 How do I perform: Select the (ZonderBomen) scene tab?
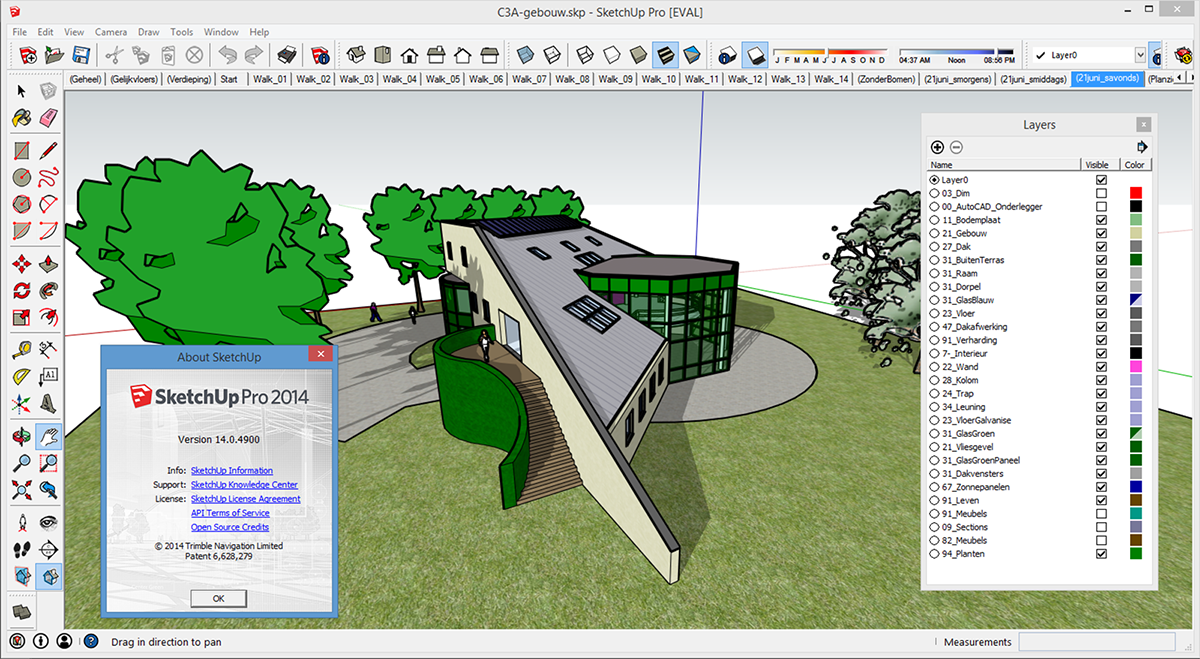tap(886, 79)
